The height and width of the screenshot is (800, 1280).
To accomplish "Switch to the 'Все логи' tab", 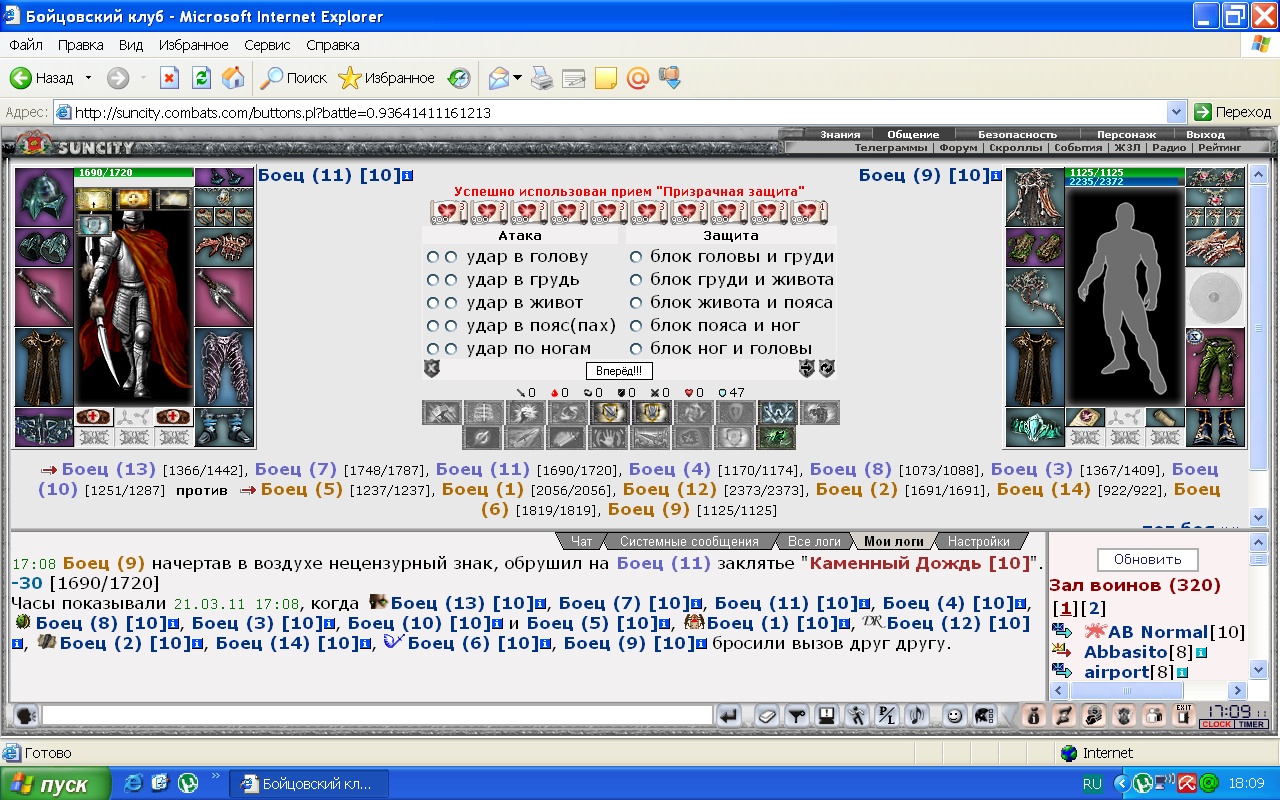I will click(812, 541).
